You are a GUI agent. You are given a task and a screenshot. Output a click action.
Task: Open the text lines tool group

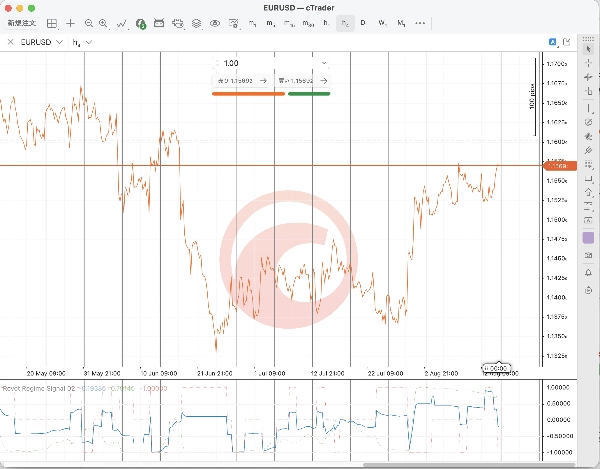pyautogui.click(x=589, y=207)
